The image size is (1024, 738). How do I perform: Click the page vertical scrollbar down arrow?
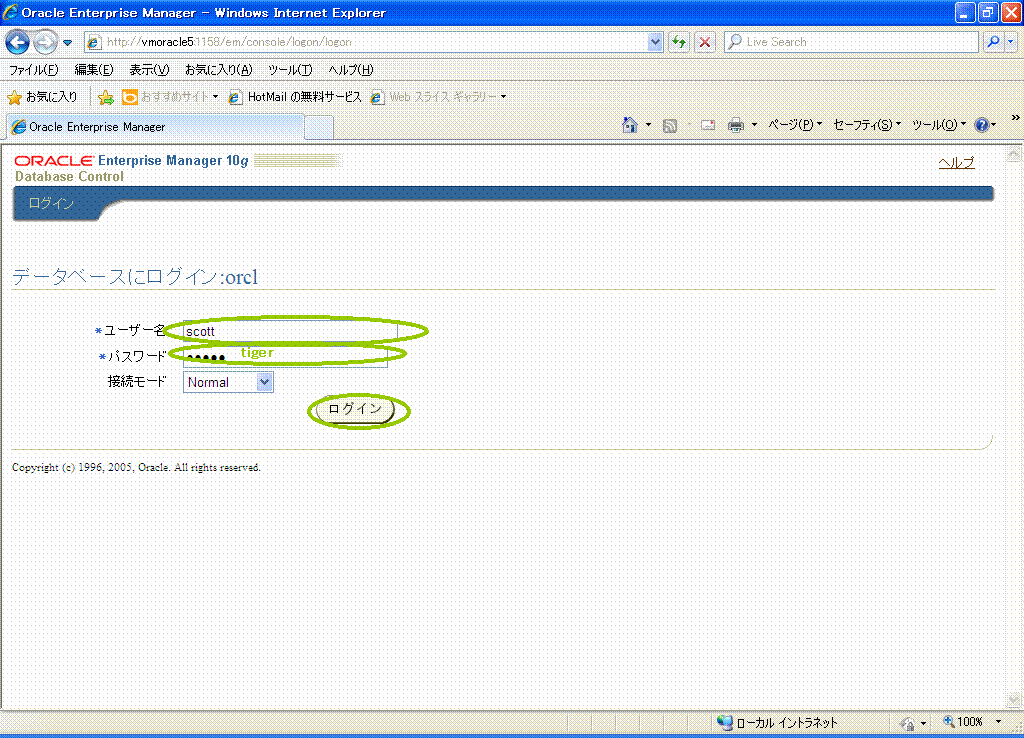(x=1014, y=700)
